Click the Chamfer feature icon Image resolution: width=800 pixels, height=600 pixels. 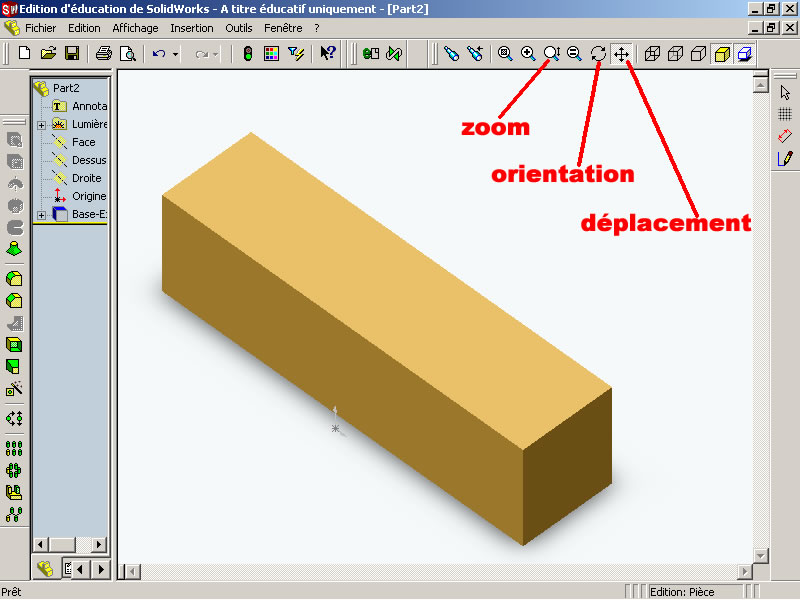14,301
